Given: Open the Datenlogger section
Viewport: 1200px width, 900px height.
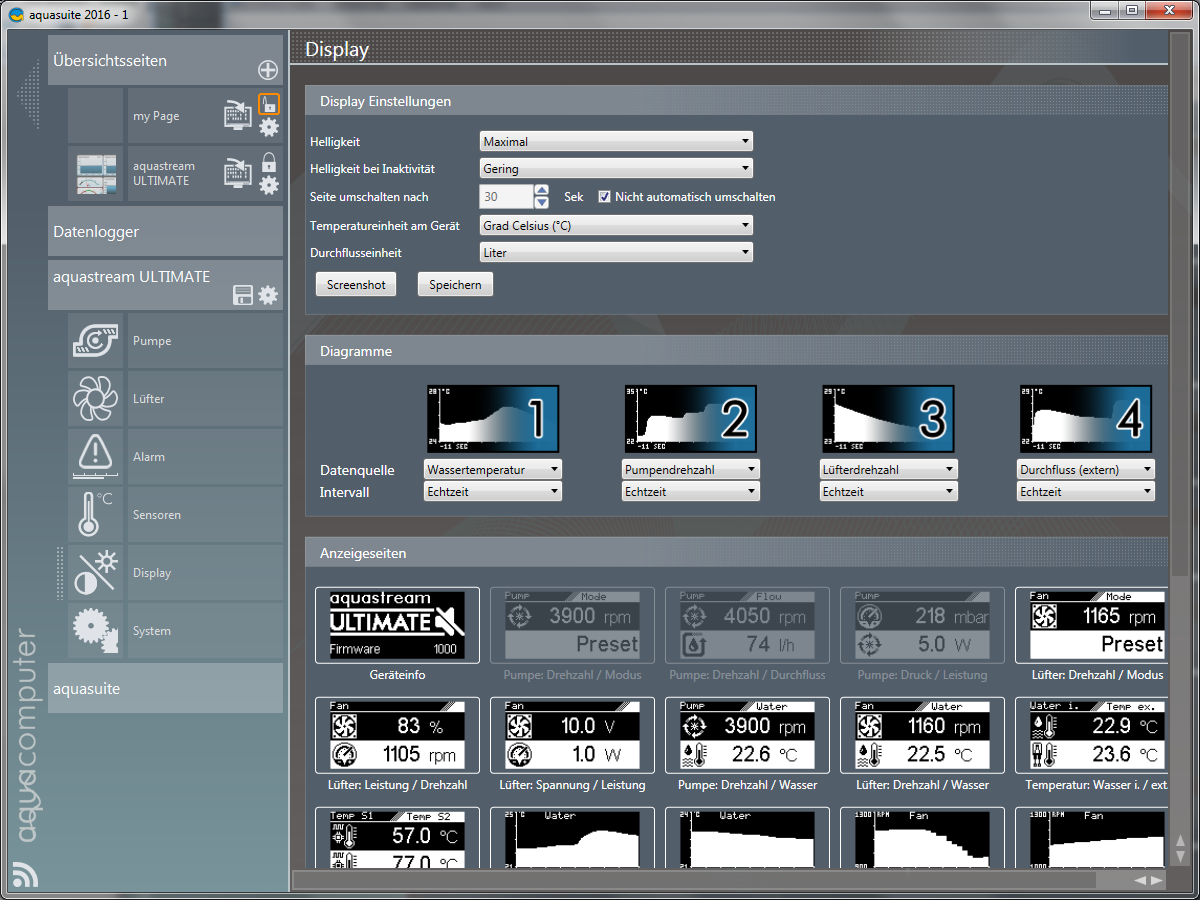Looking at the screenshot, I should pos(165,231).
